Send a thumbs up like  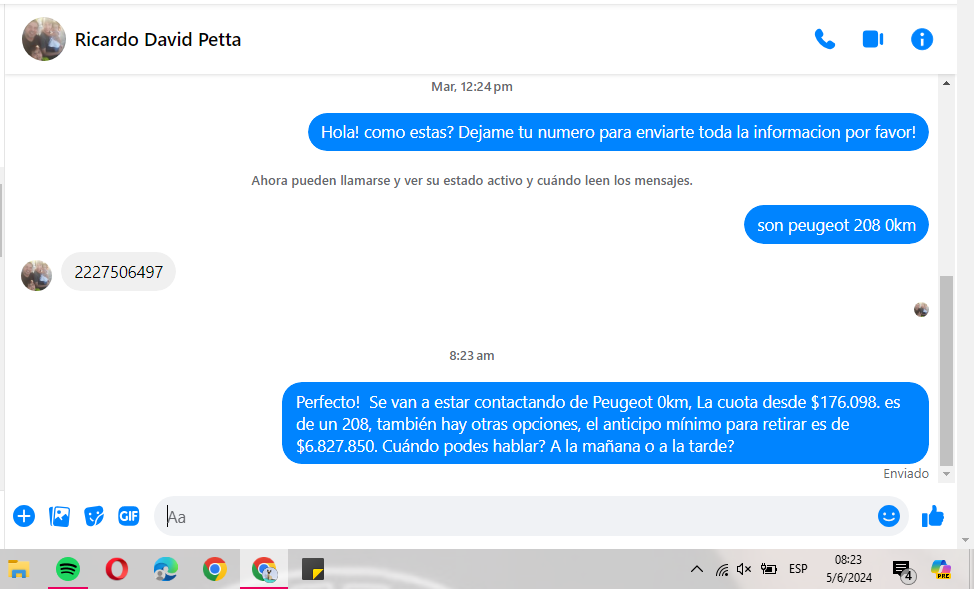(x=933, y=516)
